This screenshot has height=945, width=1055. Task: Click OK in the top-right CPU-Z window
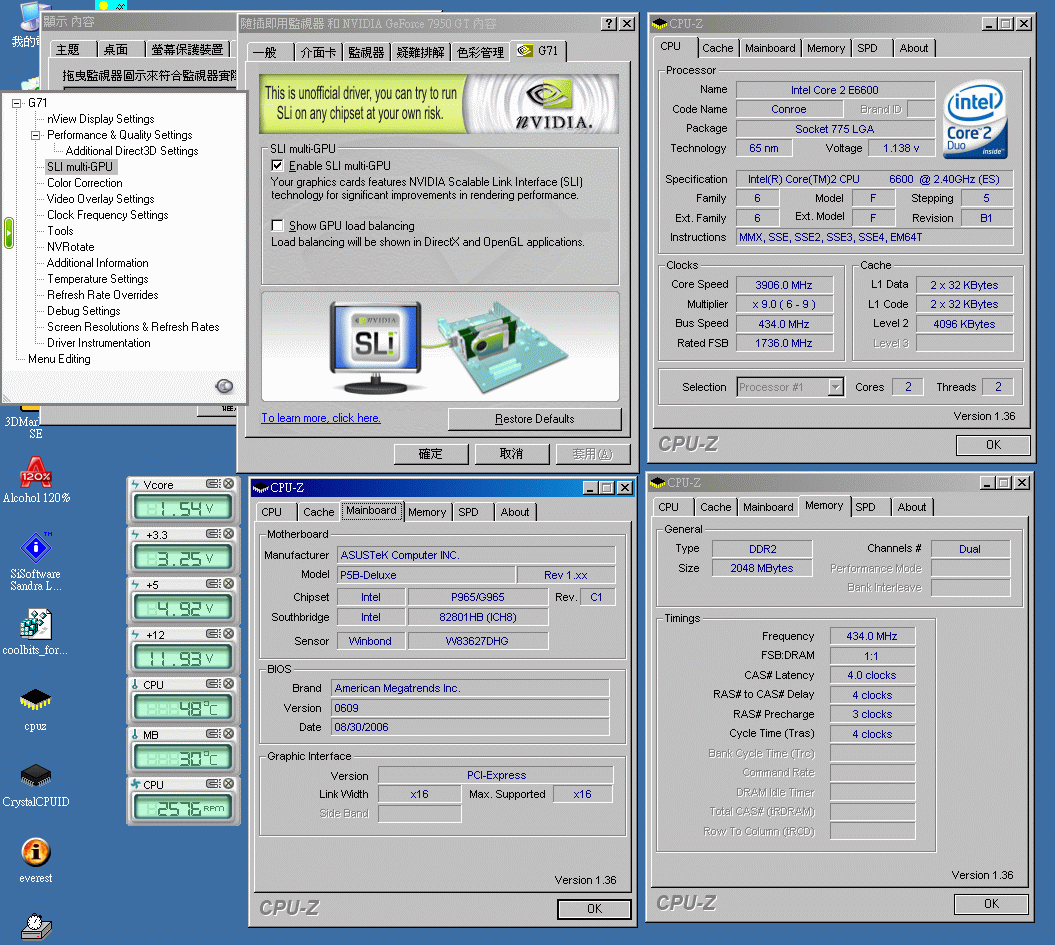tap(993, 445)
